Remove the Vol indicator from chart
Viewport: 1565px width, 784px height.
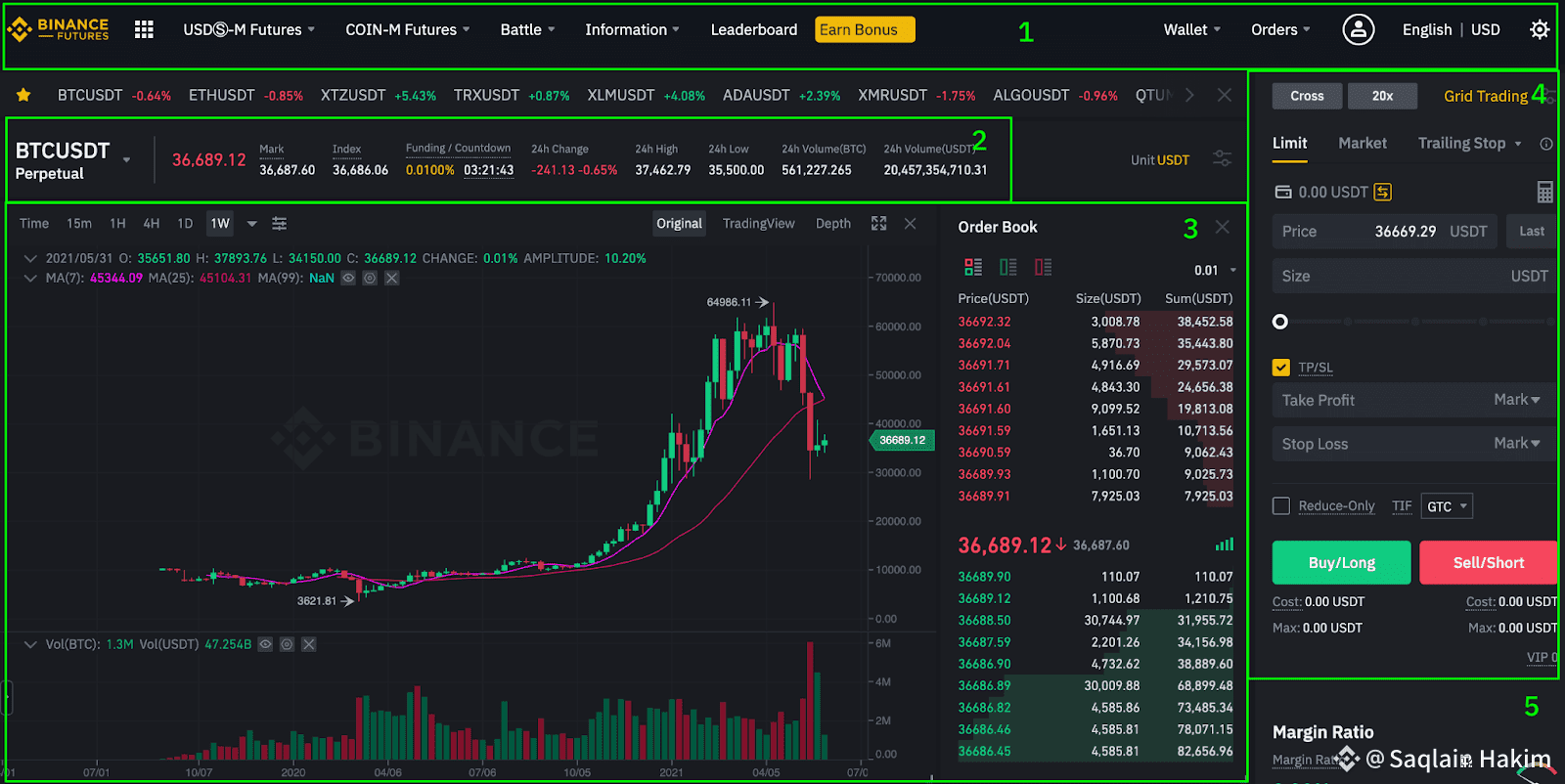click(x=308, y=644)
